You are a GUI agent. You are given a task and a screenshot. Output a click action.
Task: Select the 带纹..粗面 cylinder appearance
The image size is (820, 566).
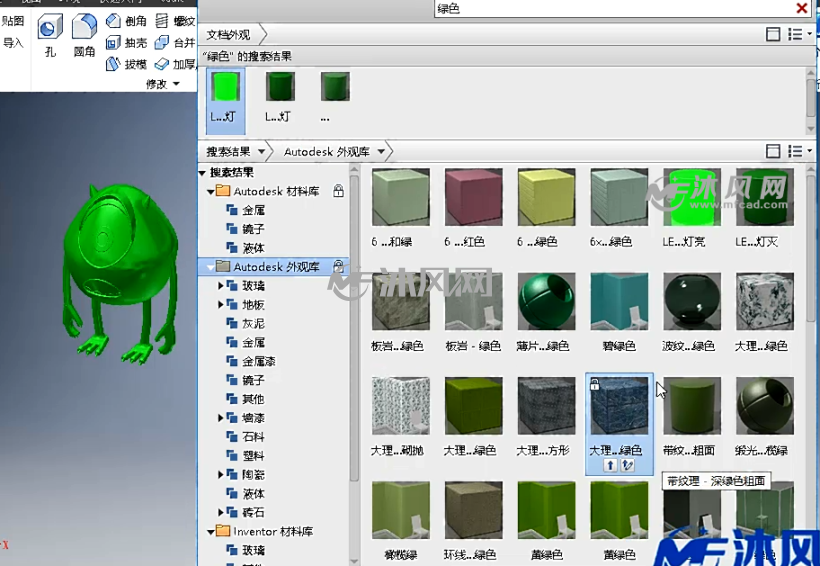click(691, 406)
